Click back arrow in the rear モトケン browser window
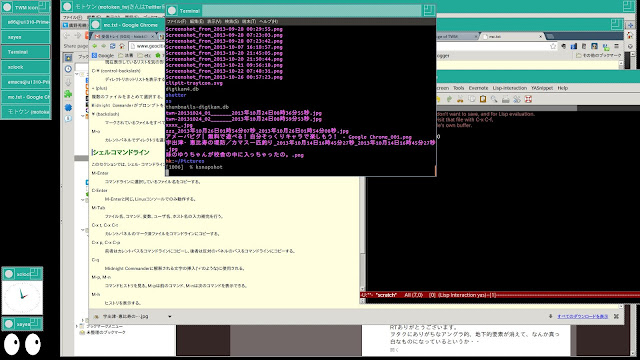The image size is (640, 360). (x=67, y=36)
